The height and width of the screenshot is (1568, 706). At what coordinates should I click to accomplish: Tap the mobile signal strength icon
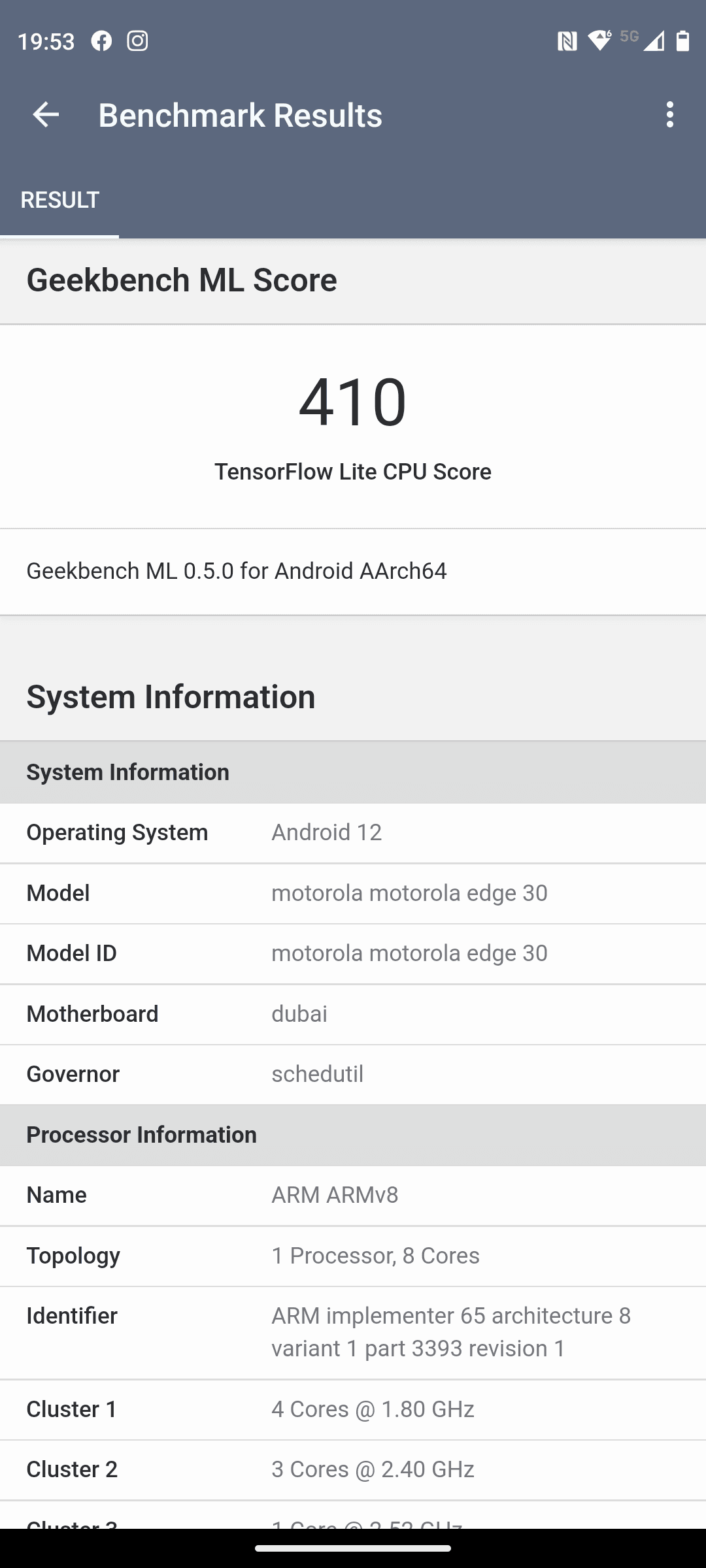click(653, 41)
